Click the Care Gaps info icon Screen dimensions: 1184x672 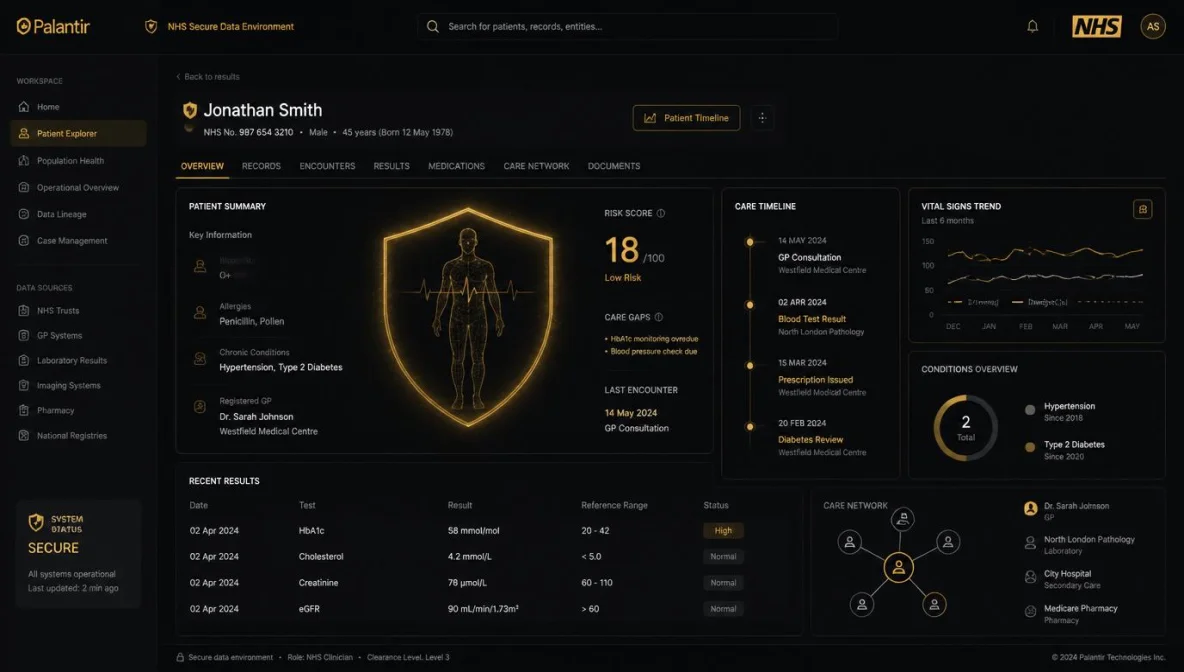click(658, 317)
